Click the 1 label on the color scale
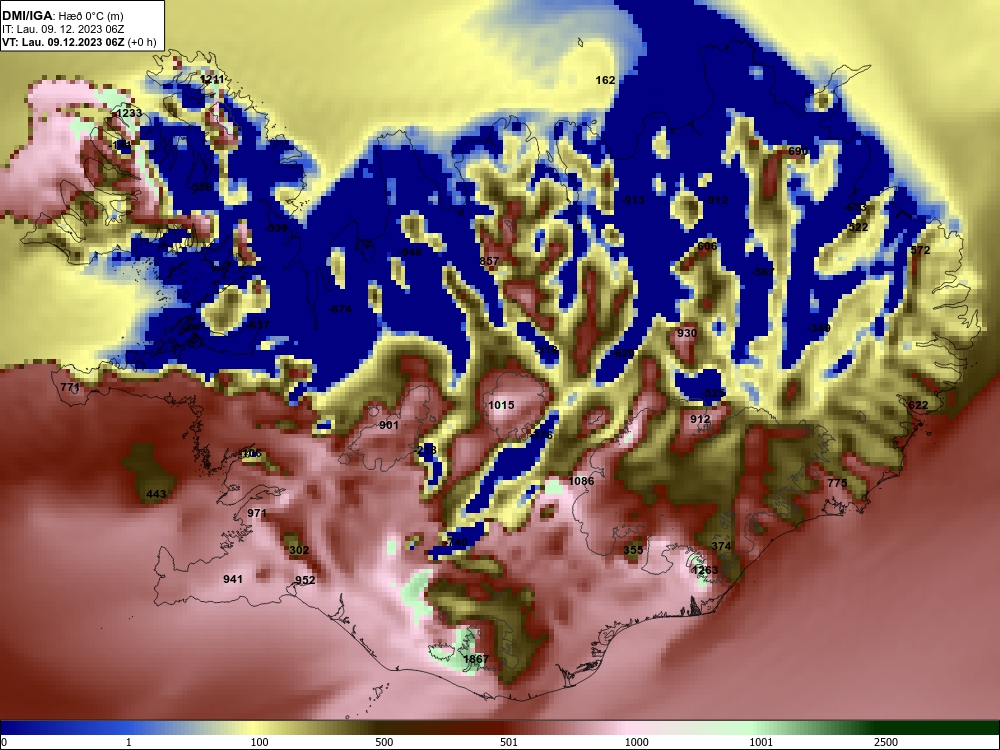 click(129, 742)
